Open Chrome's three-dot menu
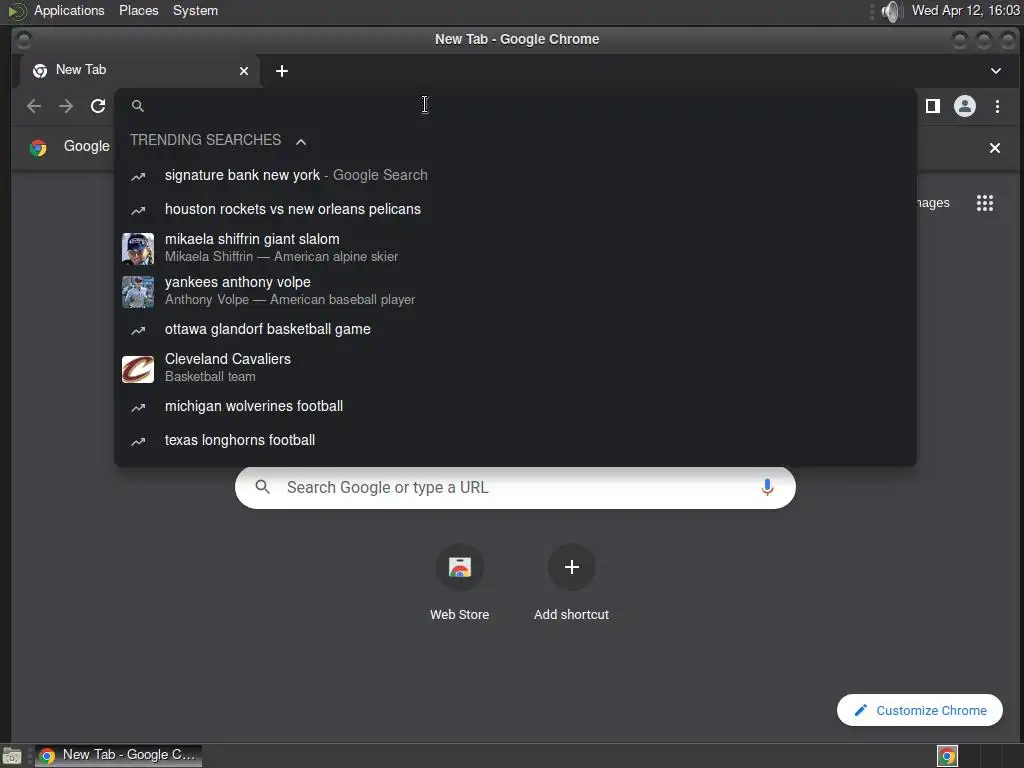 [997, 106]
